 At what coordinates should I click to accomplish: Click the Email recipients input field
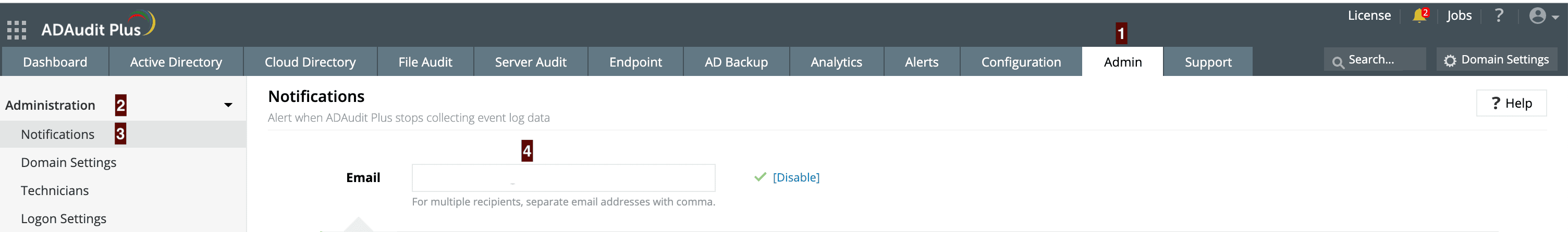tap(563, 178)
